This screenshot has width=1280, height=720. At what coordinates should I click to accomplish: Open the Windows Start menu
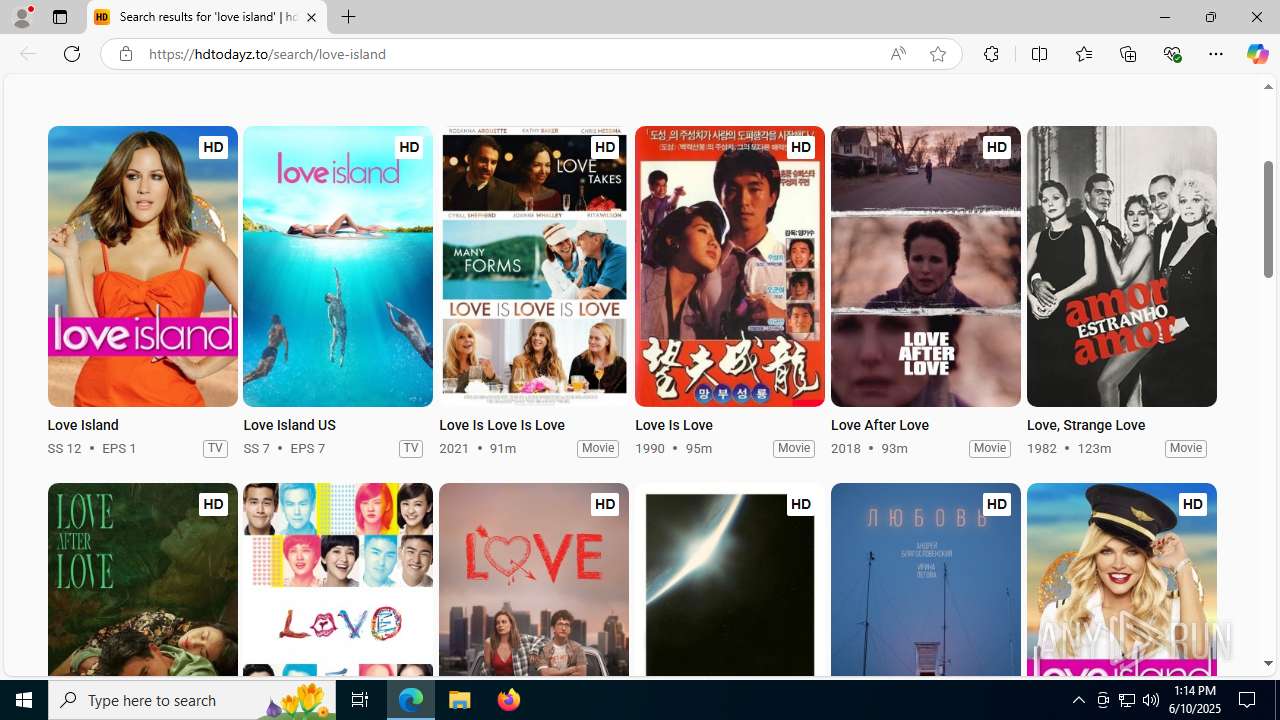pyautogui.click(x=24, y=700)
